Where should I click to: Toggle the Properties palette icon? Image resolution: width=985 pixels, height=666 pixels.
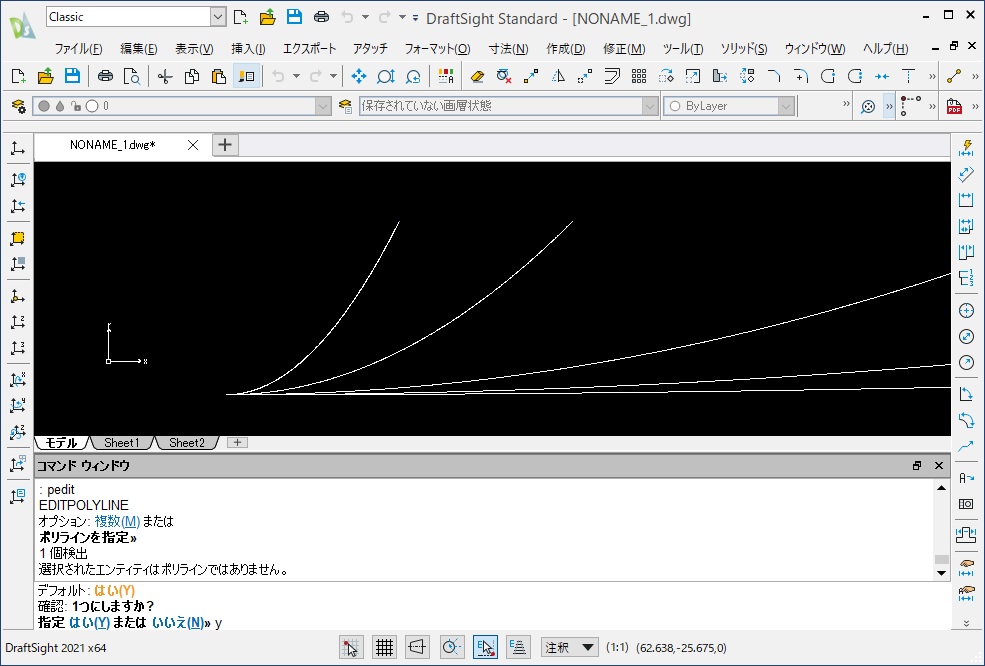point(246,77)
